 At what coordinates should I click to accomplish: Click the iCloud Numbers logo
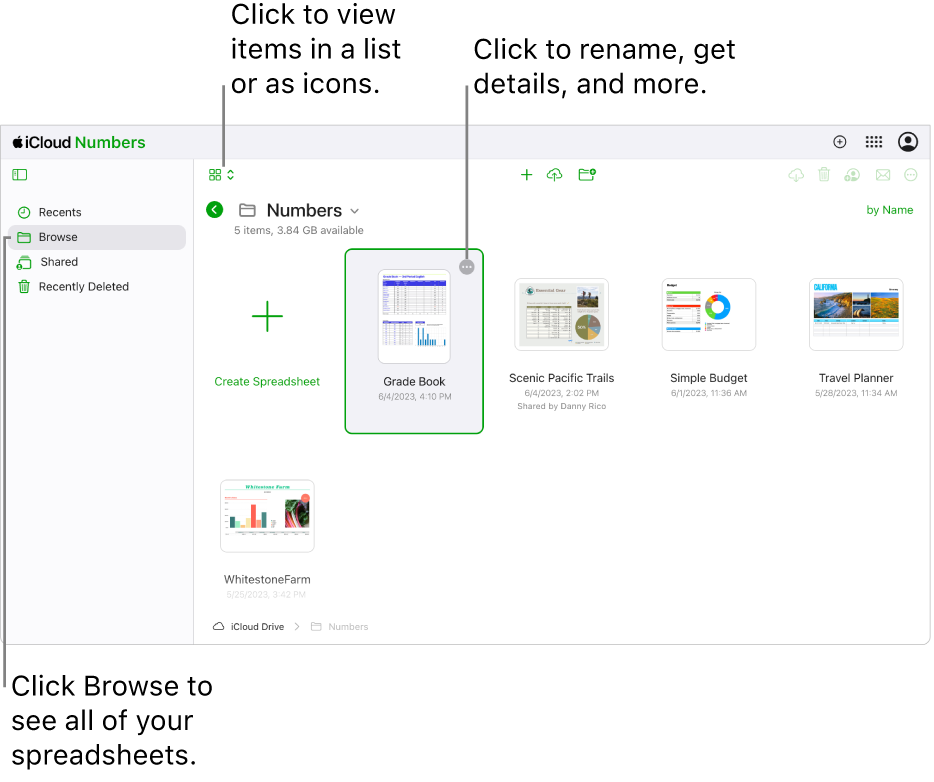click(x=79, y=142)
